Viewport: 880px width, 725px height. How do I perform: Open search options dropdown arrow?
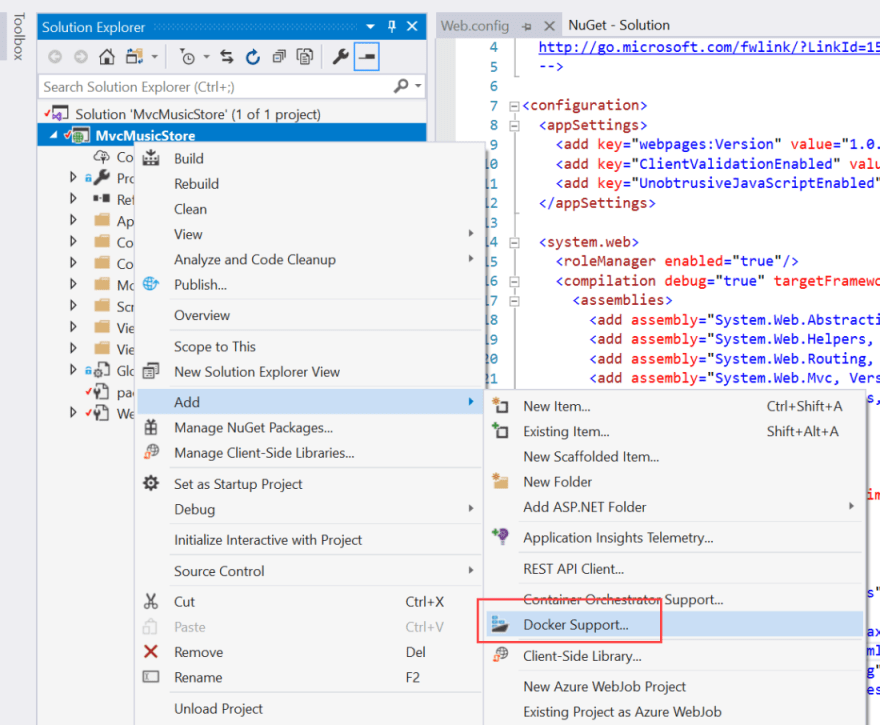(x=418, y=86)
